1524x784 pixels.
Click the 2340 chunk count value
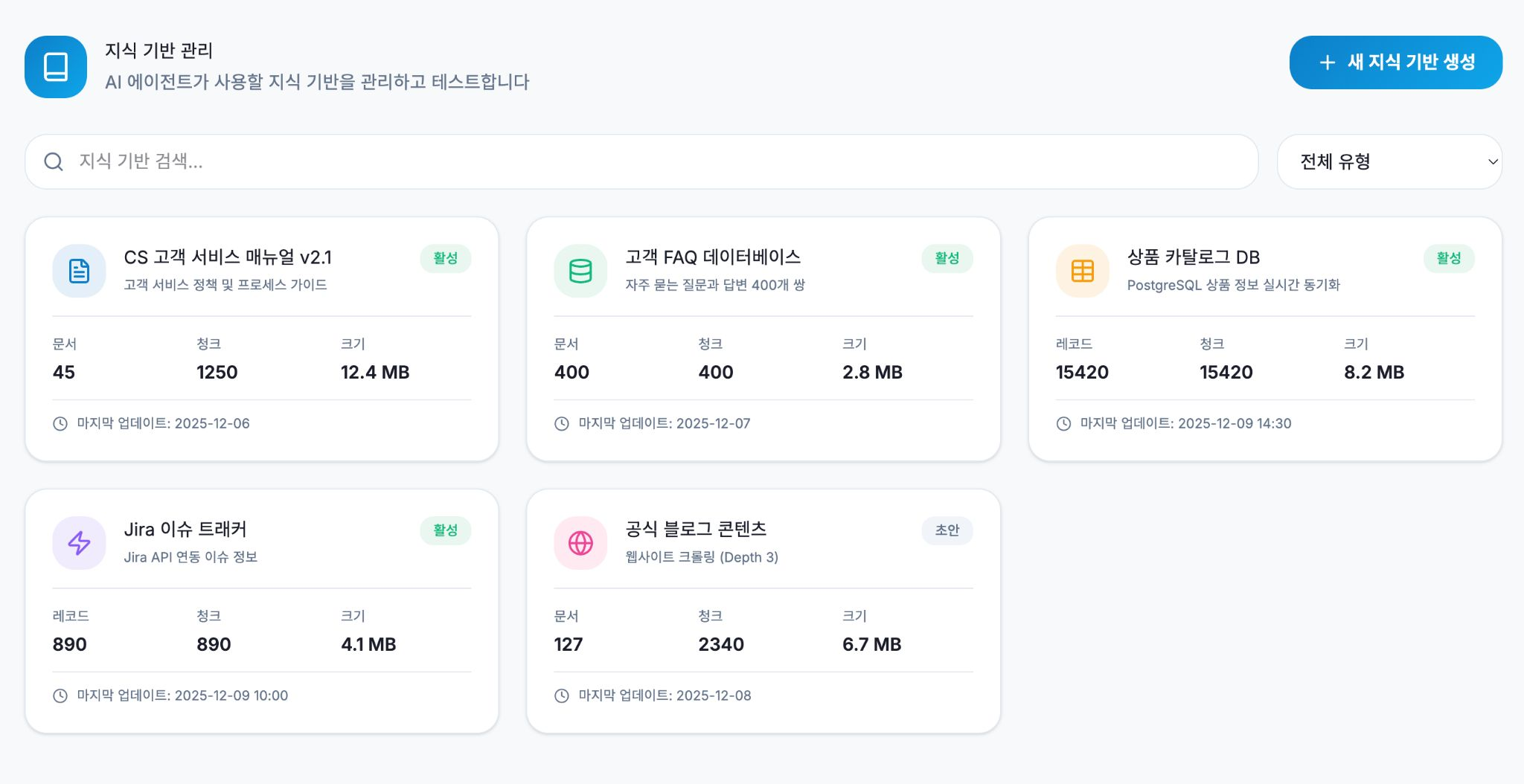721,644
